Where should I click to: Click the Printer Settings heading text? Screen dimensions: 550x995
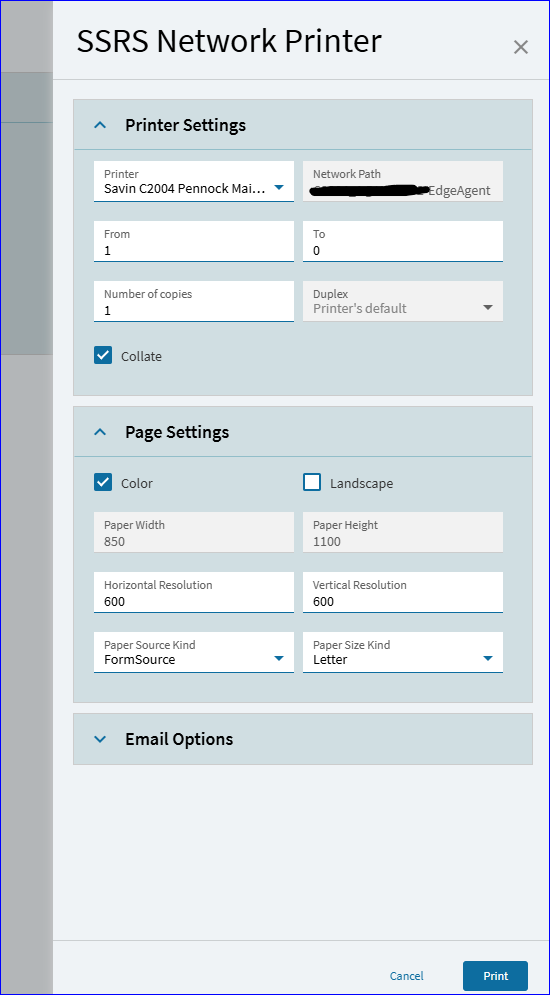tap(185, 125)
